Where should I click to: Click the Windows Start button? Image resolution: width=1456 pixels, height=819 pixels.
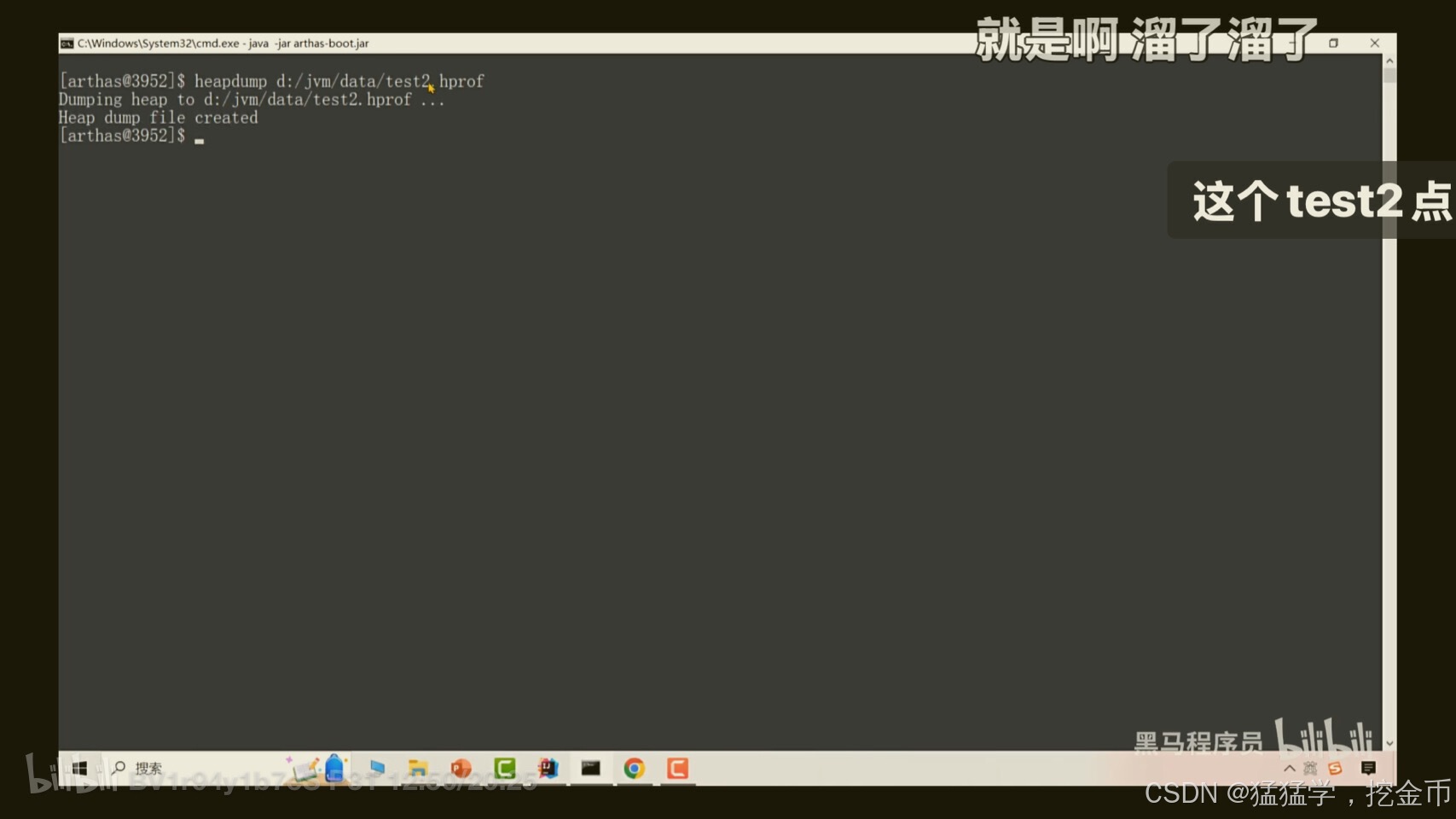tap(78, 768)
